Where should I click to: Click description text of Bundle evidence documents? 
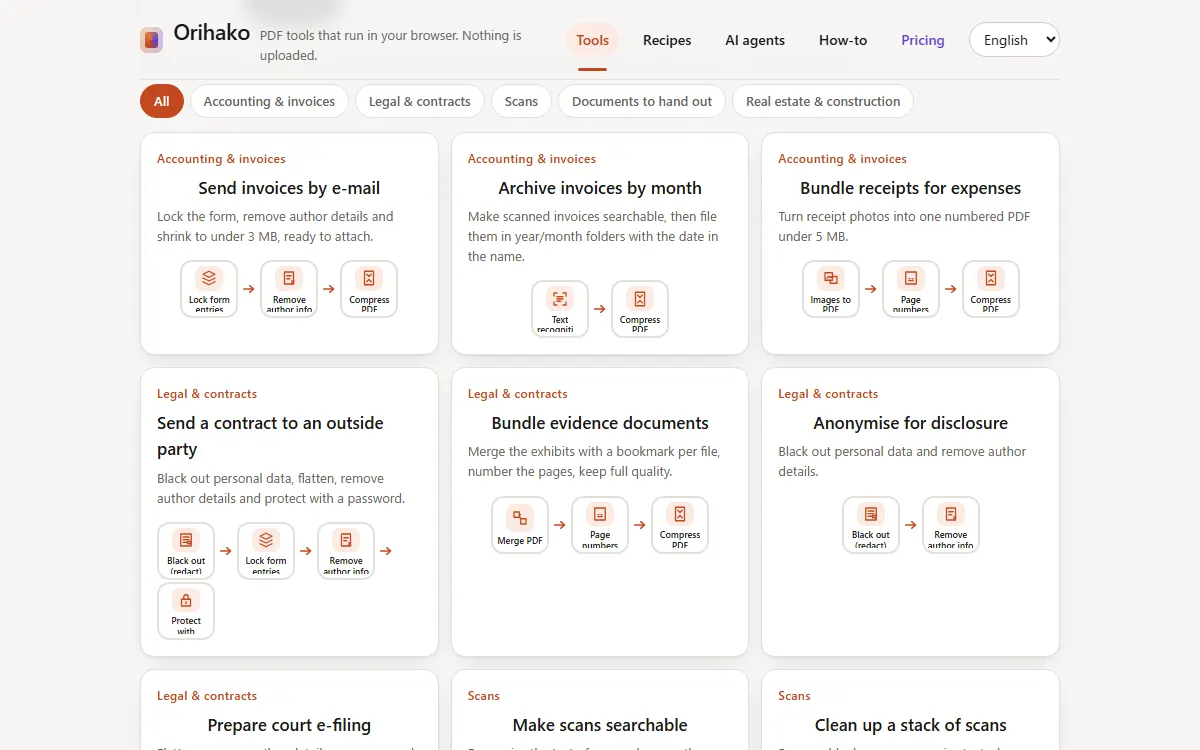(594, 461)
